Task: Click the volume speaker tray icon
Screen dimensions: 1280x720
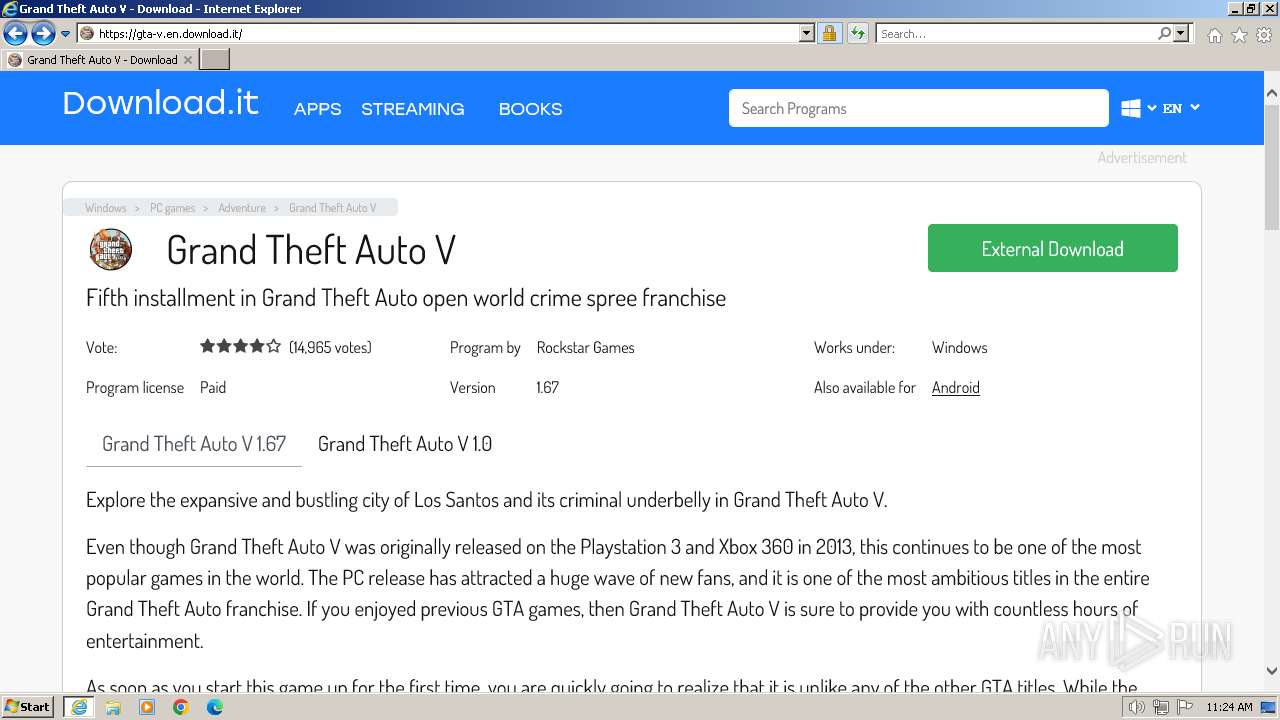Action: [1136, 707]
